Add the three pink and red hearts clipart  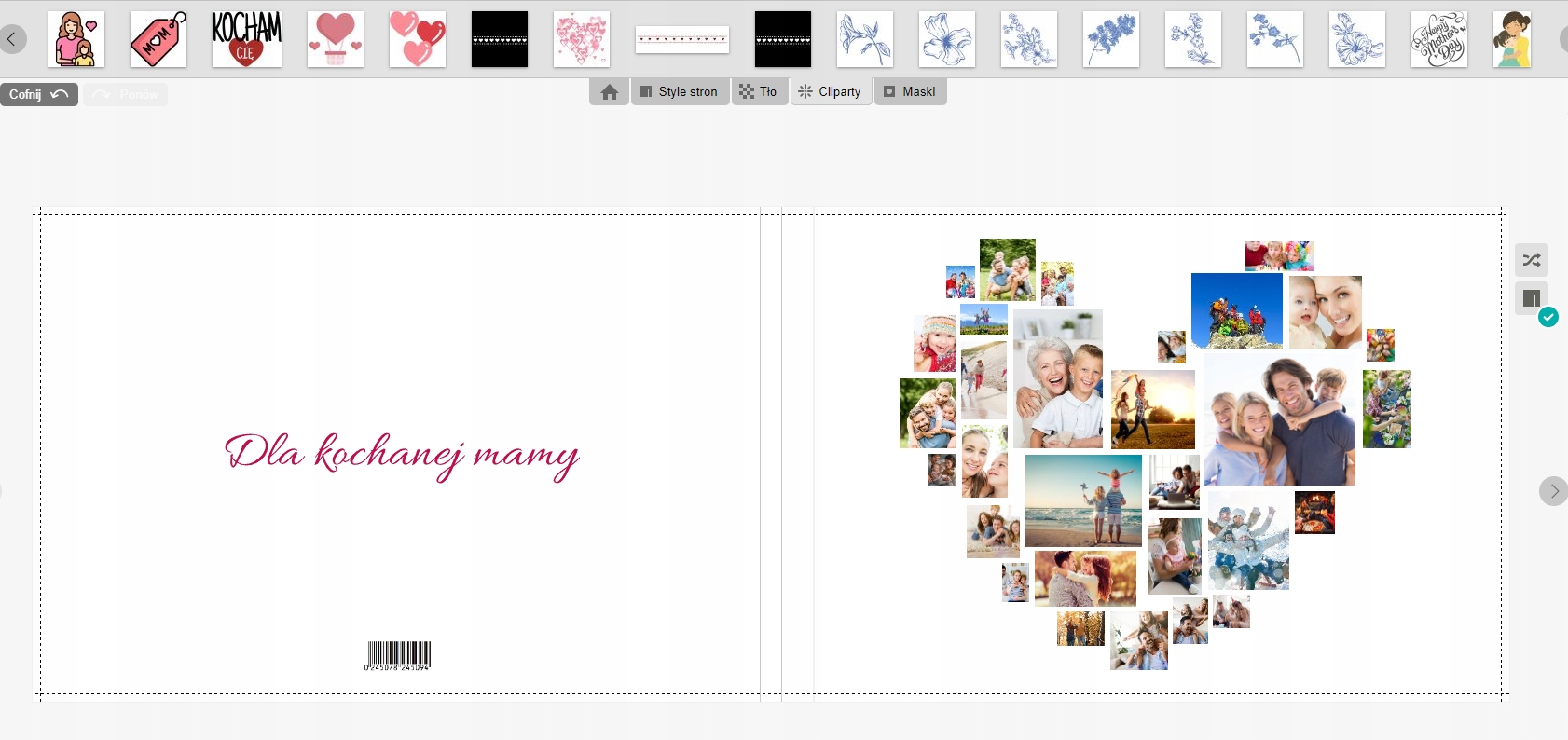[418, 39]
